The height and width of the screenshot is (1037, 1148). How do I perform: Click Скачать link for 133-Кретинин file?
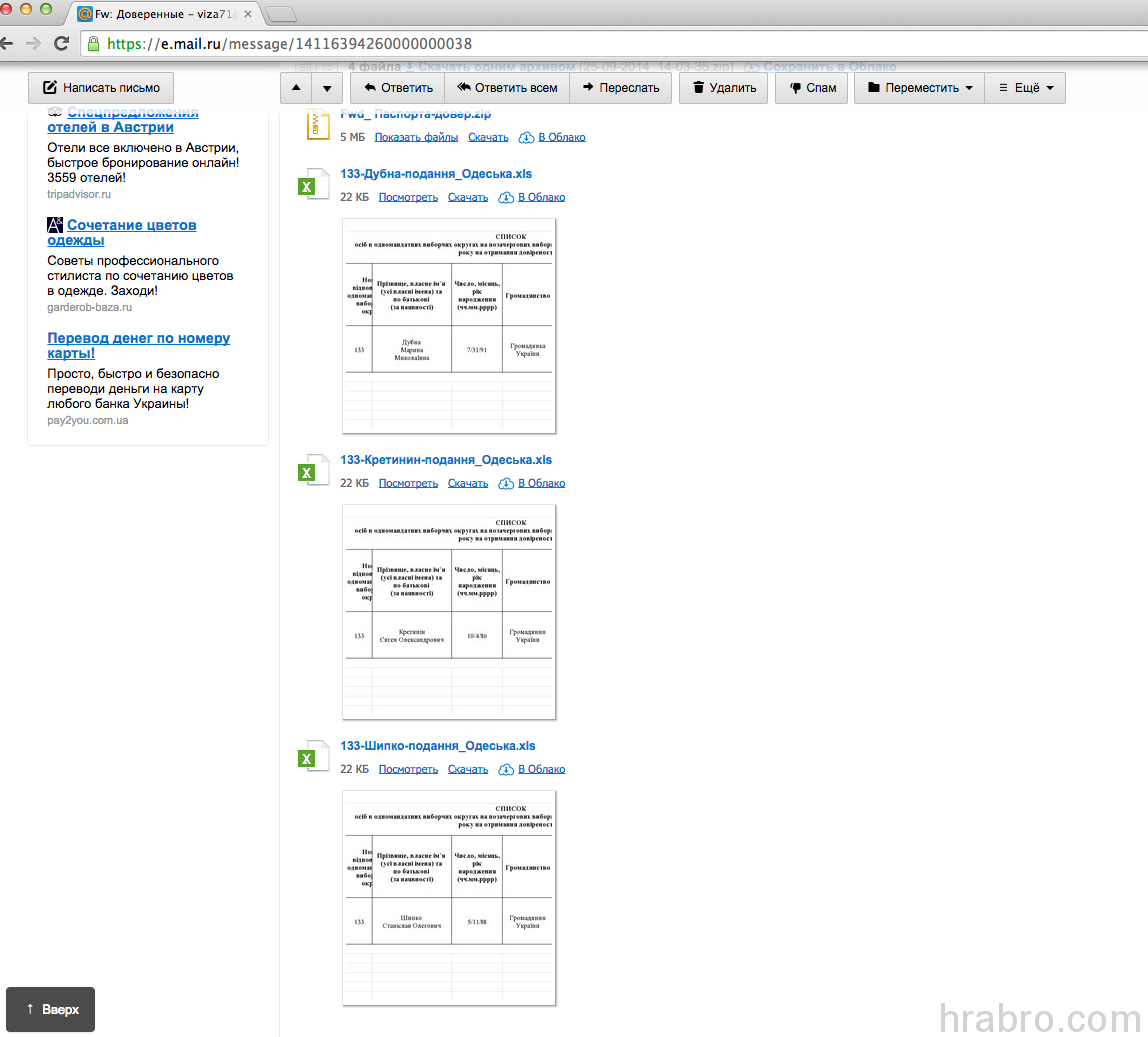468,483
